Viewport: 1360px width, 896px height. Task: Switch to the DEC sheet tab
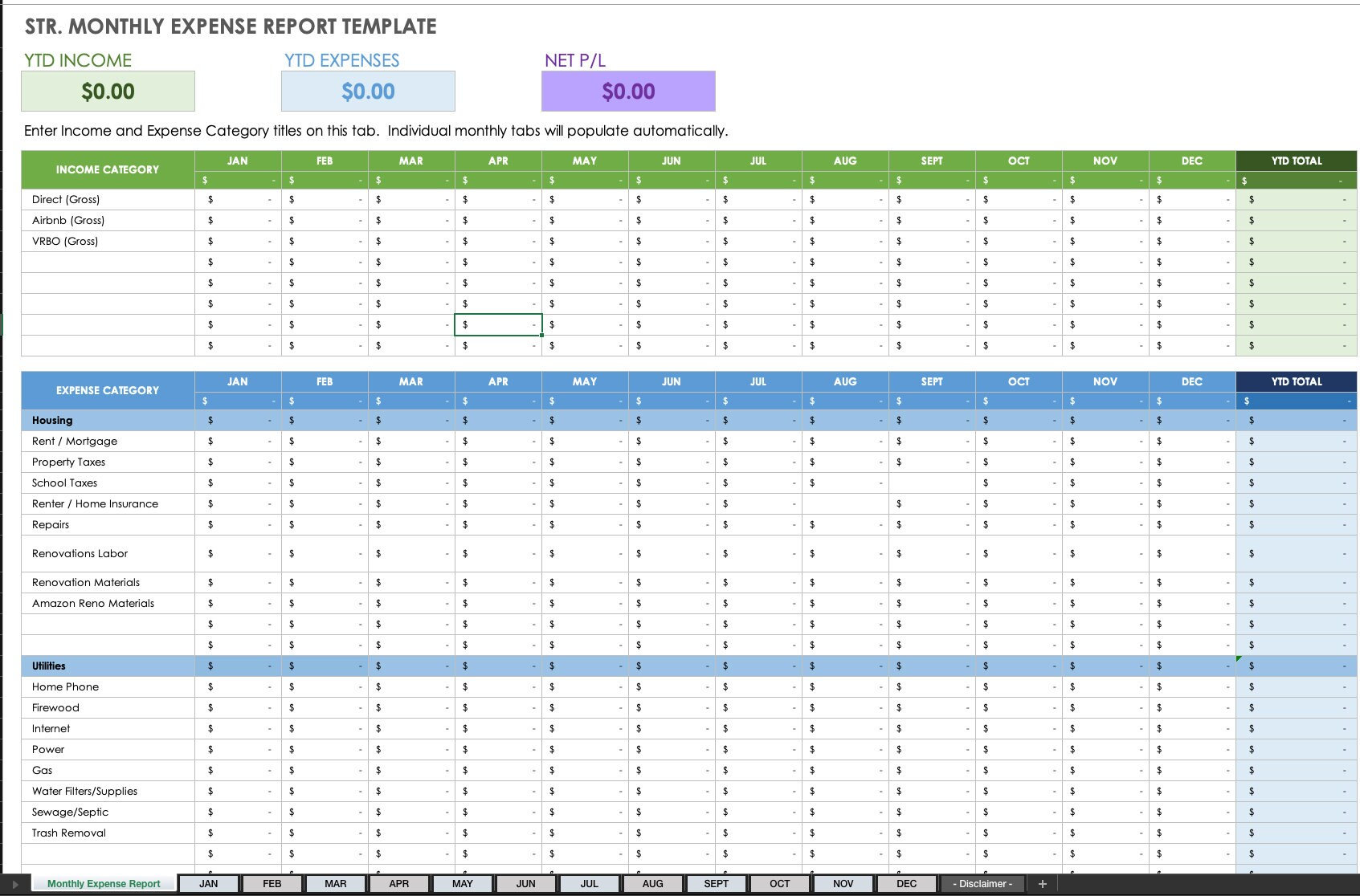point(906,883)
